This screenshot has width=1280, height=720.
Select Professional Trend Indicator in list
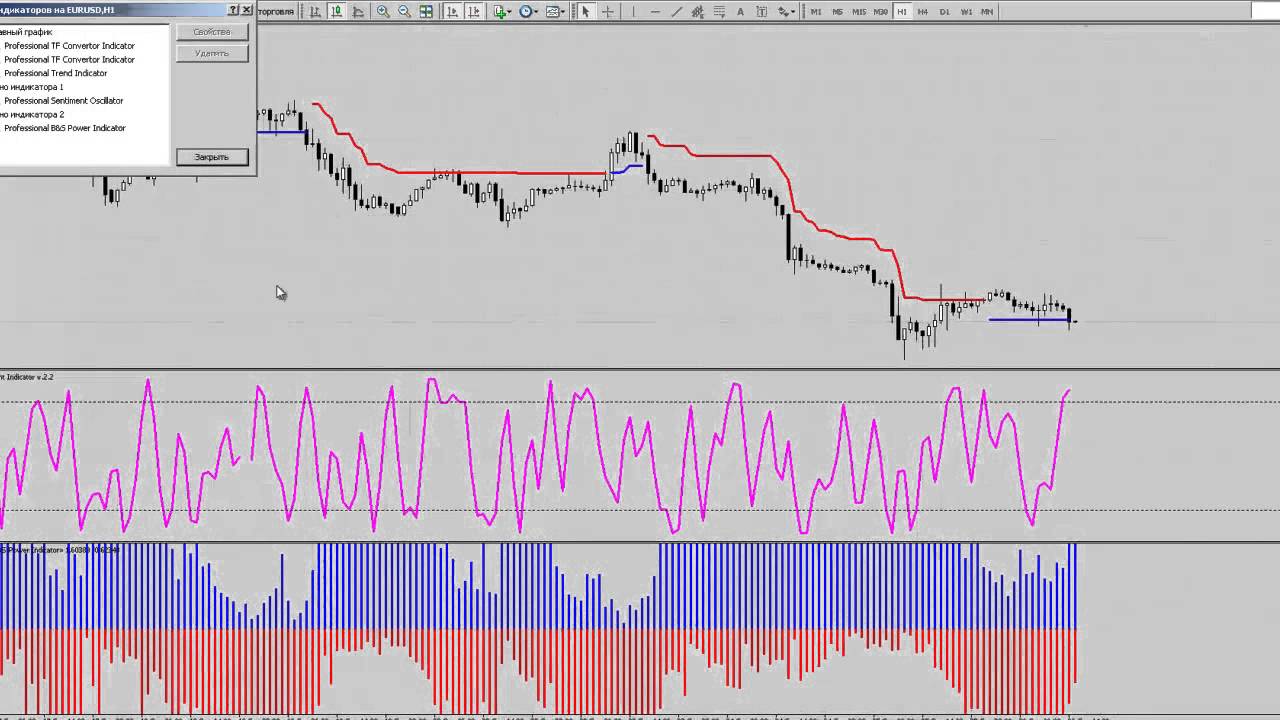pos(56,73)
